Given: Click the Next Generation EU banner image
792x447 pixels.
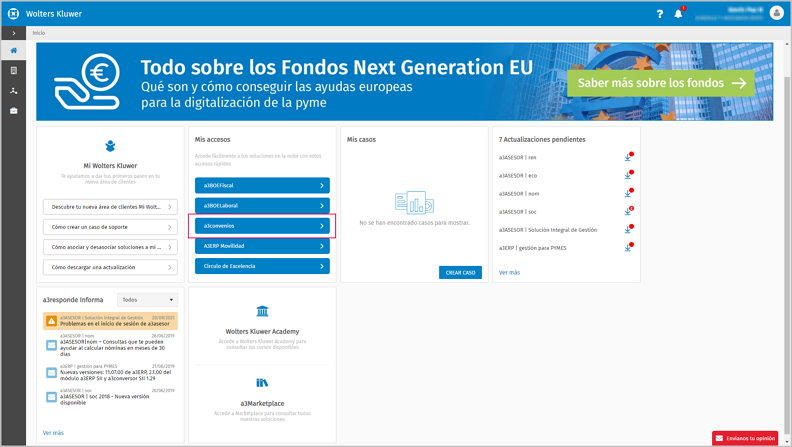Looking at the screenshot, I should click(x=404, y=82).
